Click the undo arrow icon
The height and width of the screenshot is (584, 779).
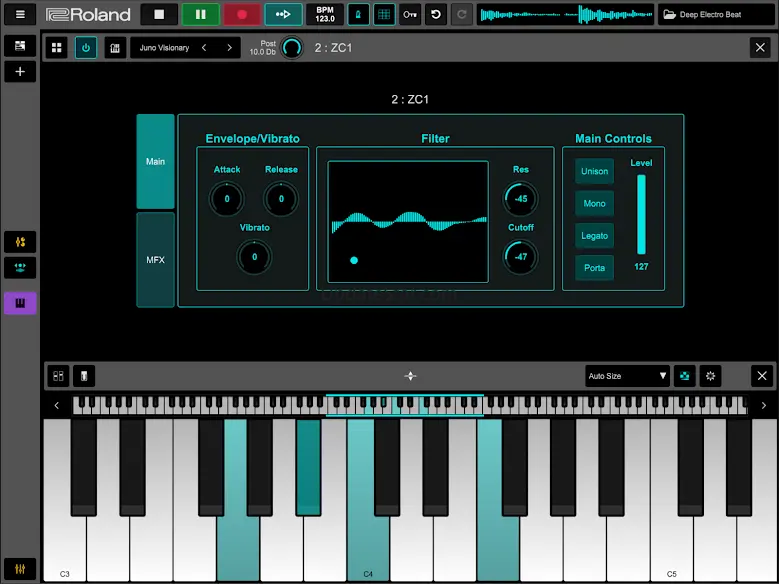click(x=435, y=15)
